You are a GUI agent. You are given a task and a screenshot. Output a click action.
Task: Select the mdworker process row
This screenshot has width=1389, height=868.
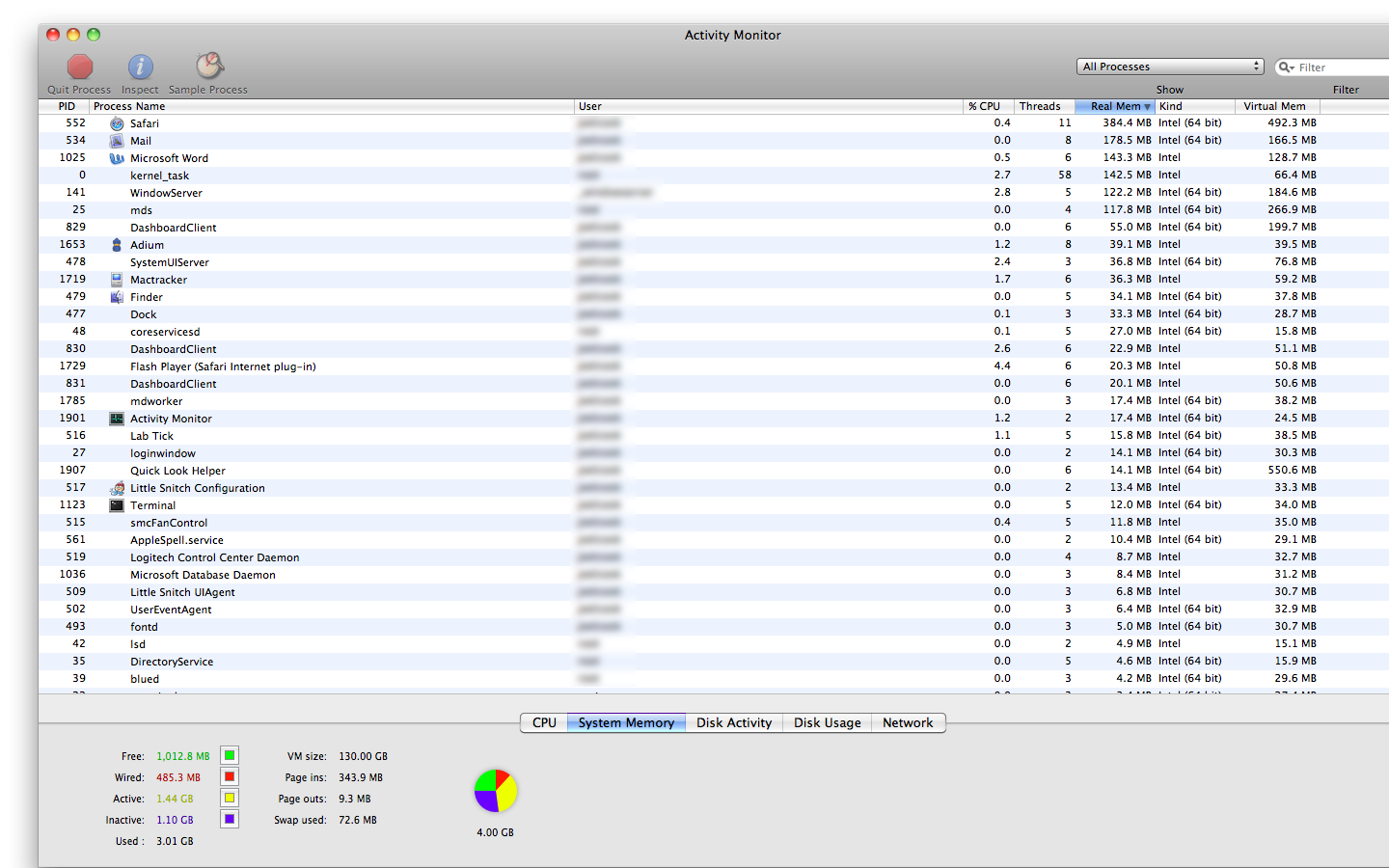pyautogui.click(x=714, y=401)
